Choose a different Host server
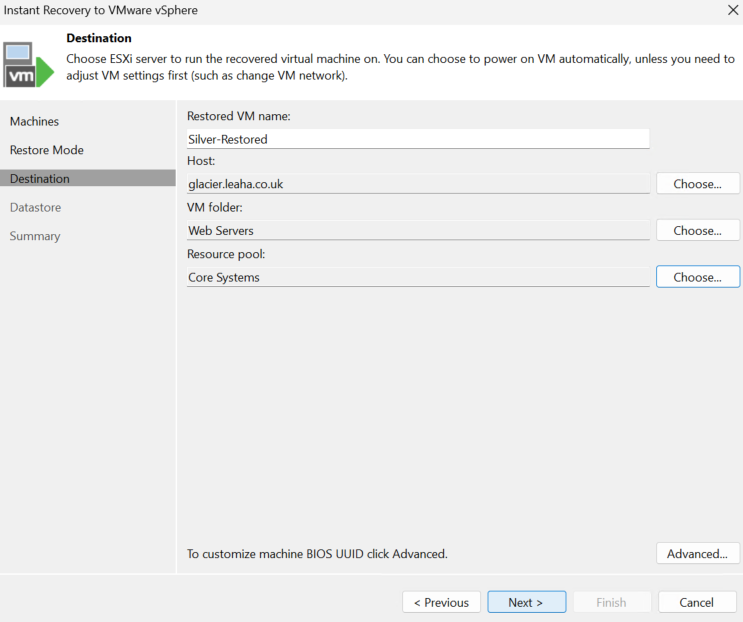The height and width of the screenshot is (622, 743). (698, 184)
